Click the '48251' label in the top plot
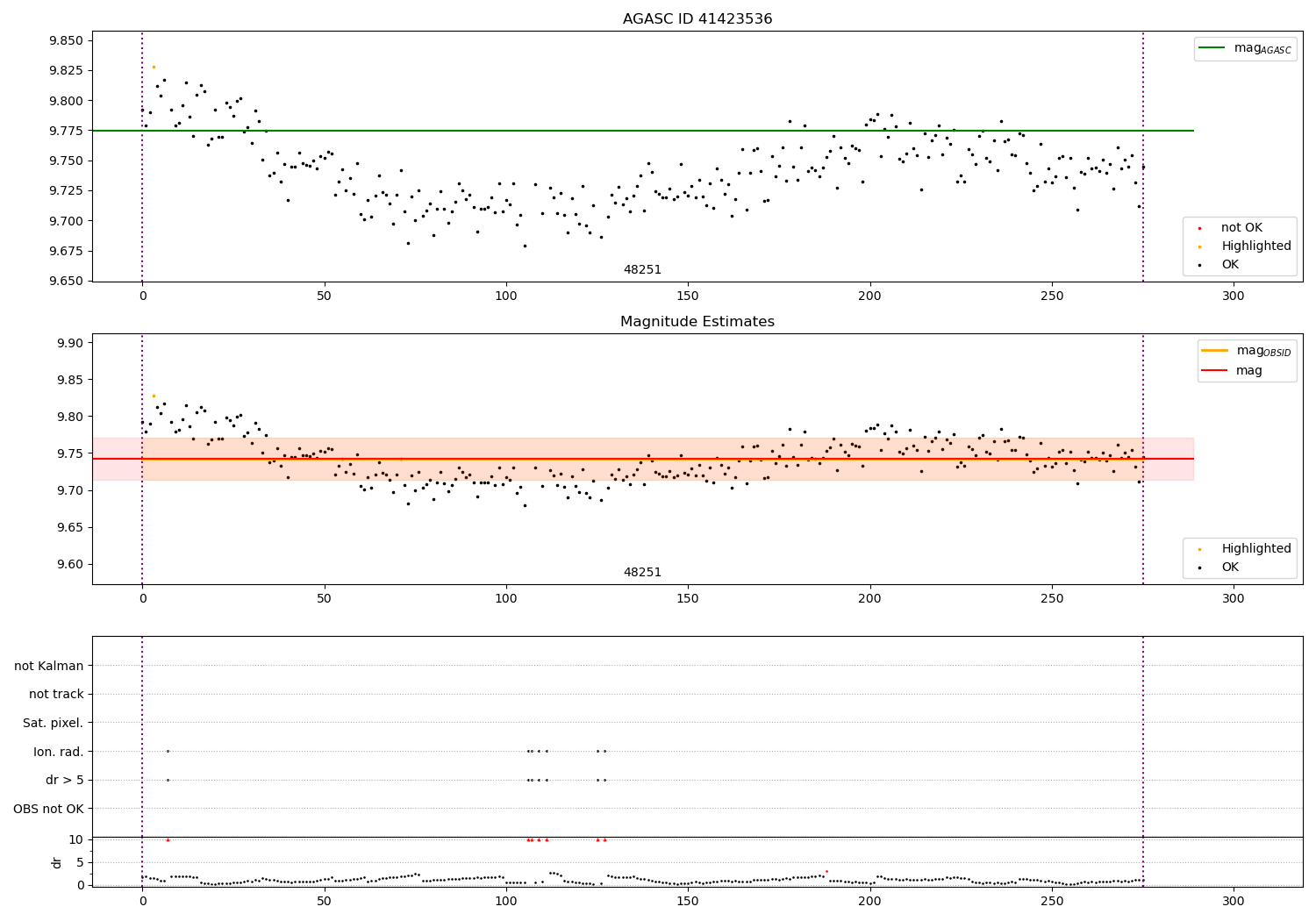The width and height of the screenshot is (1316, 921). [642, 270]
